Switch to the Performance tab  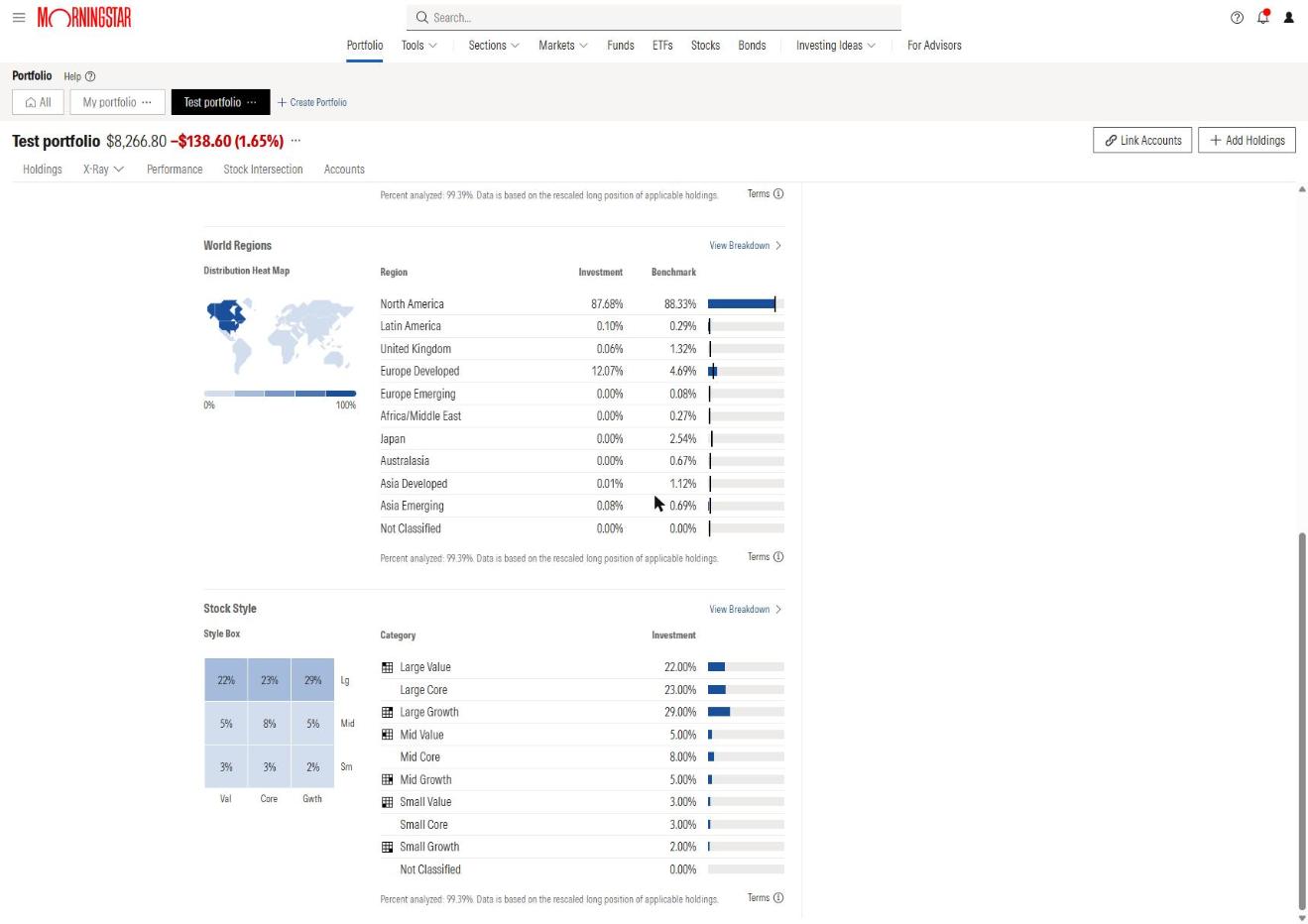click(175, 170)
